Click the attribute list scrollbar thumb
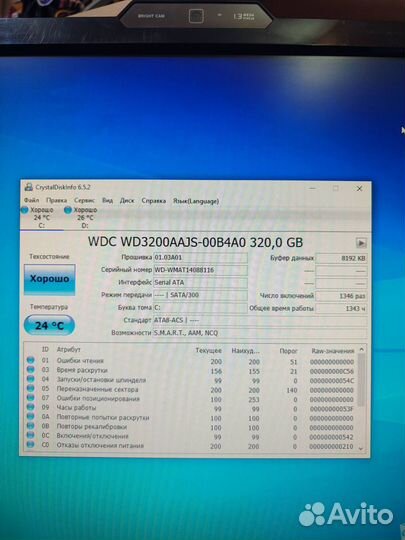405x540 pixels. pos(361,380)
